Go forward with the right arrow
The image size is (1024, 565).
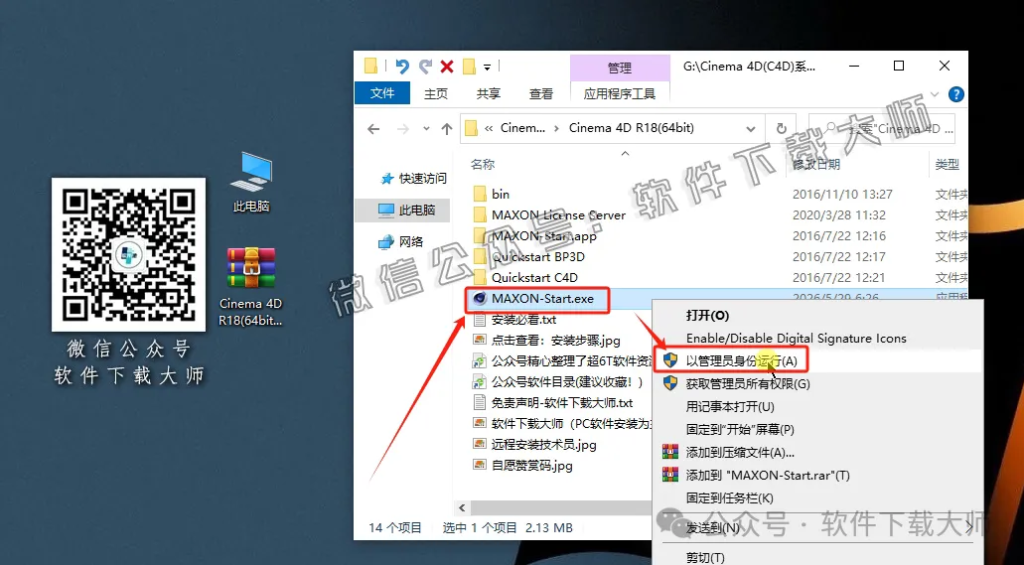pyautogui.click(x=403, y=129)
